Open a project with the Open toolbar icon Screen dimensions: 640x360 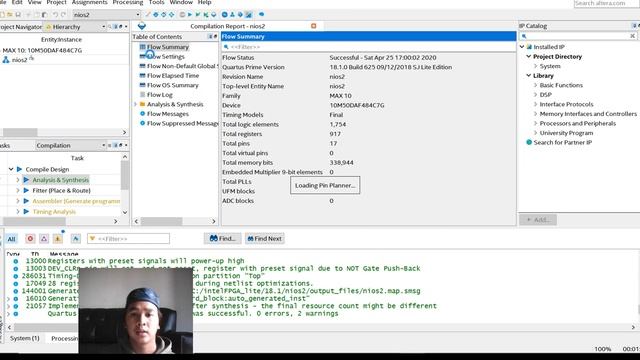coord(10,15)
